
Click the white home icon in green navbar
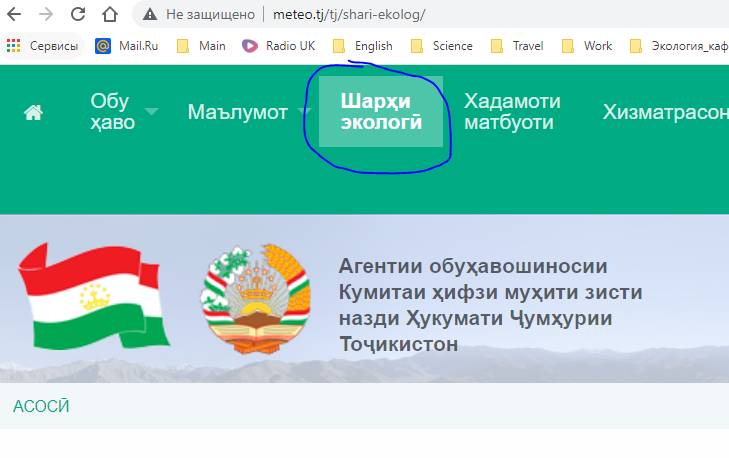(33, 113)
